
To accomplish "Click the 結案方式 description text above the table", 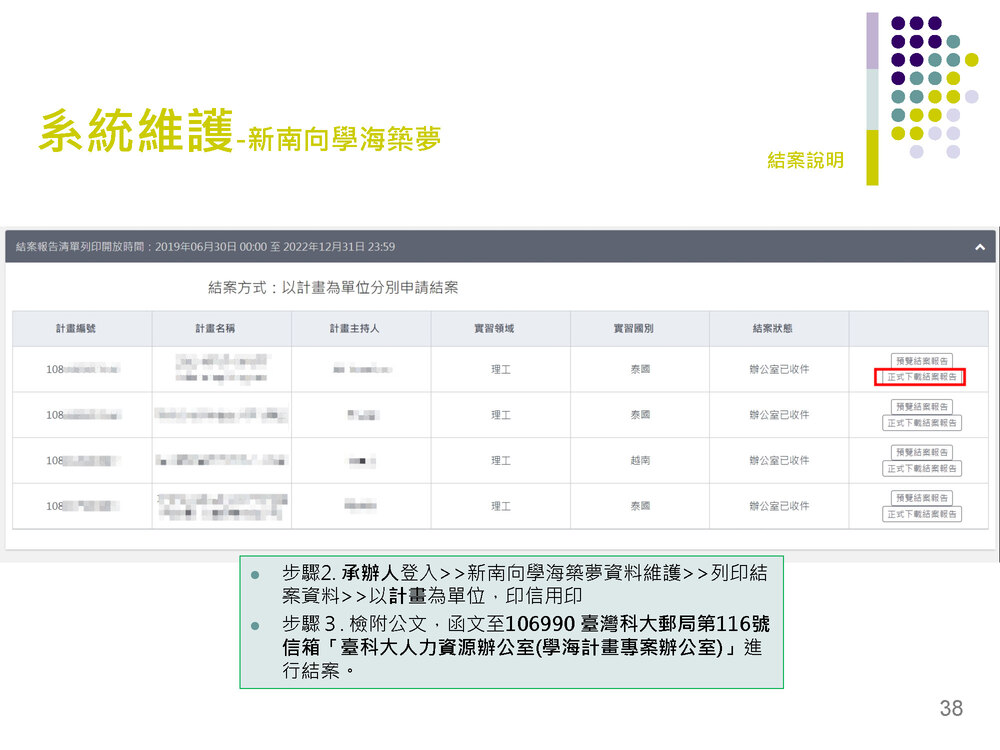I will point(333,288).
